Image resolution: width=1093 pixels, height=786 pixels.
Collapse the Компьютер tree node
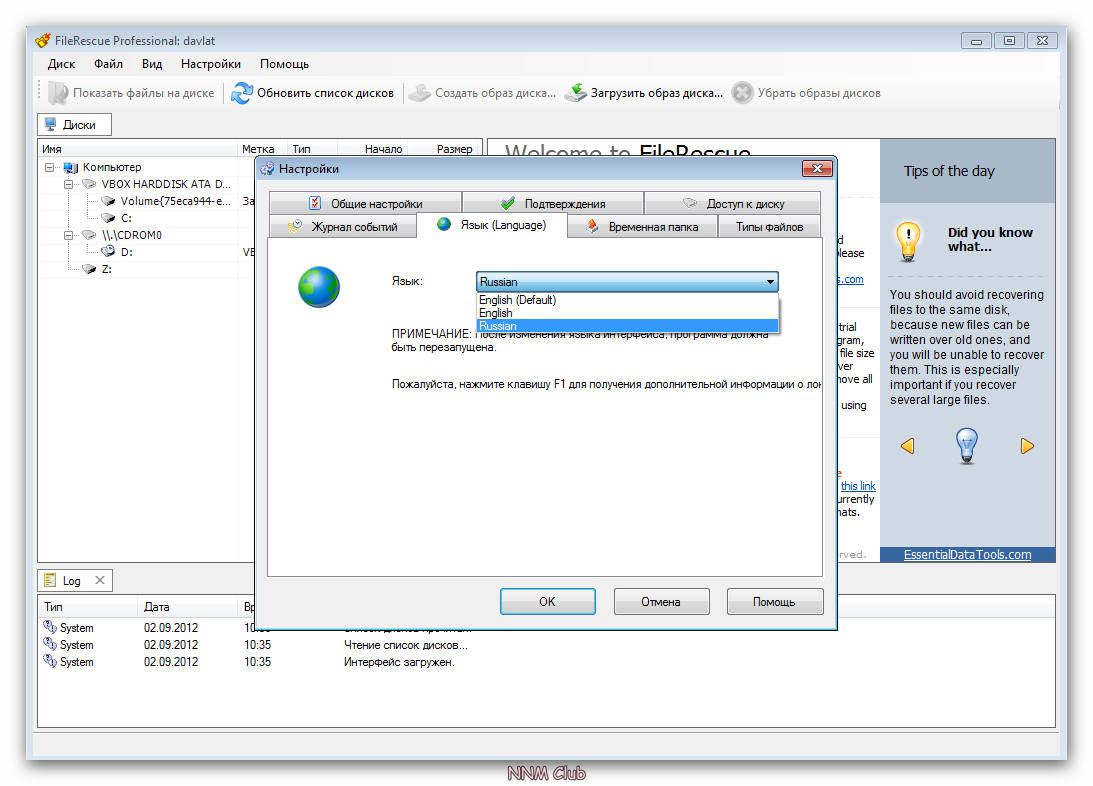coord(50,168)
